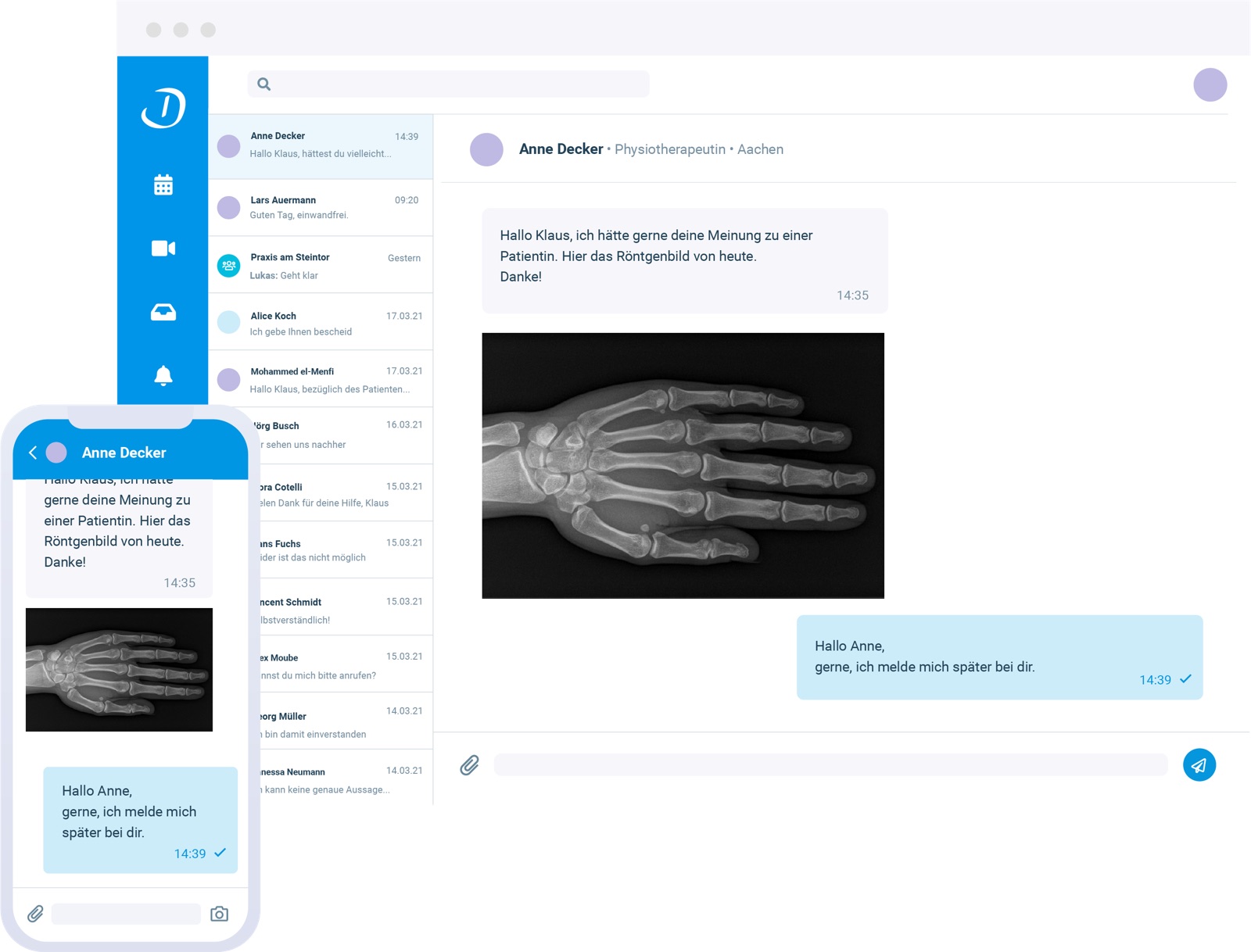Tap the paperclip icon in the phone chat
This screenshot has height=952, width=1251.
[x=35, y=914]
